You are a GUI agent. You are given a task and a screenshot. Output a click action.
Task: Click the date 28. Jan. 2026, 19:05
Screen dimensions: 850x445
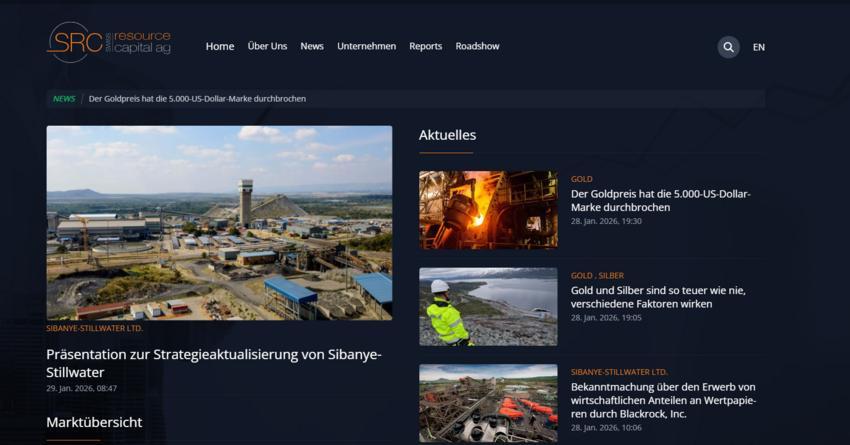tap(606, 318)
